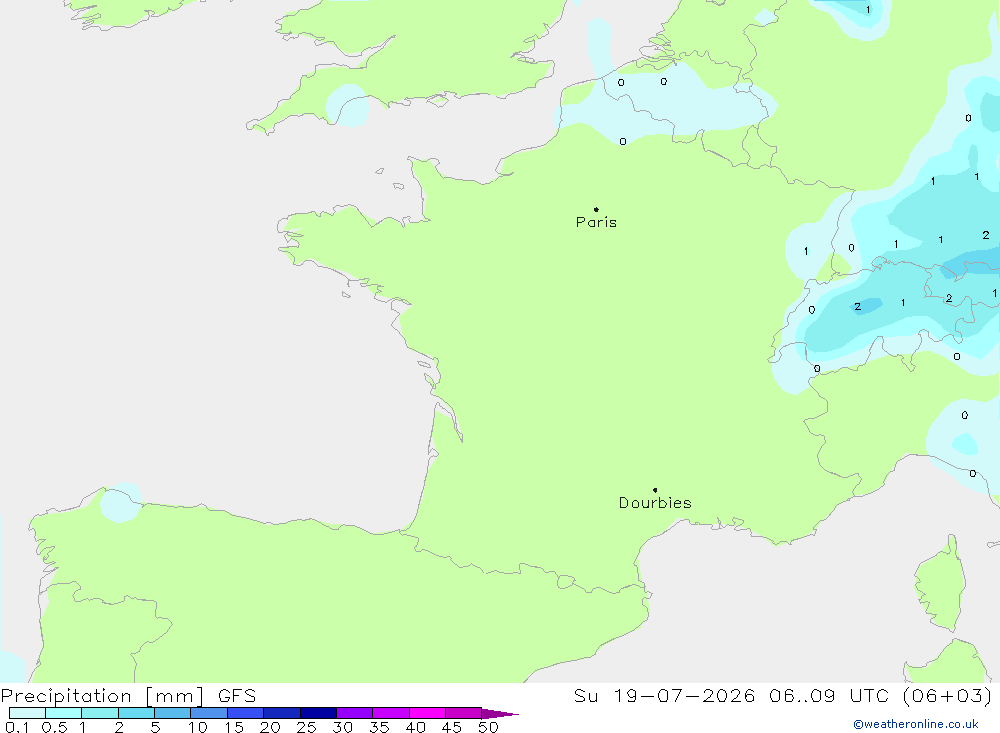Click the '0.1' legend scale label

tap(16, 727)
